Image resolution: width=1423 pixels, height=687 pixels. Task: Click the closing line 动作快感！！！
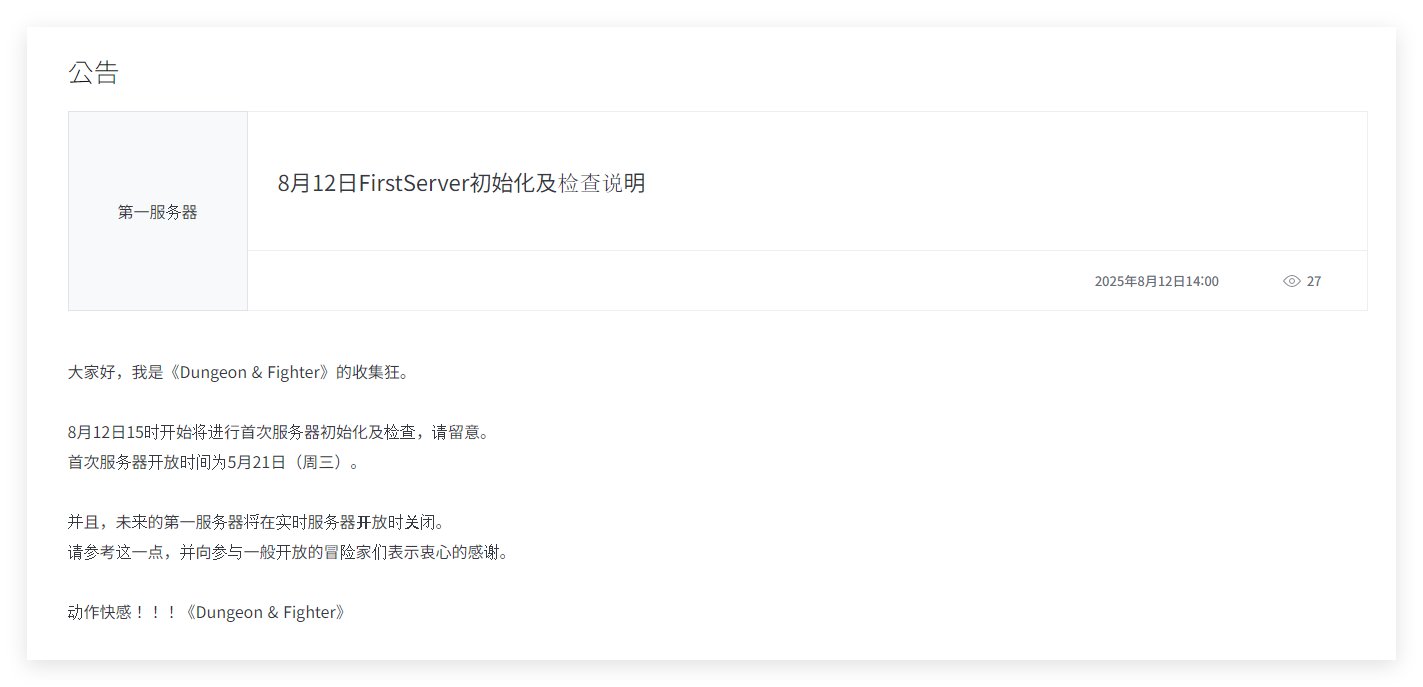[x=207, y=612]
